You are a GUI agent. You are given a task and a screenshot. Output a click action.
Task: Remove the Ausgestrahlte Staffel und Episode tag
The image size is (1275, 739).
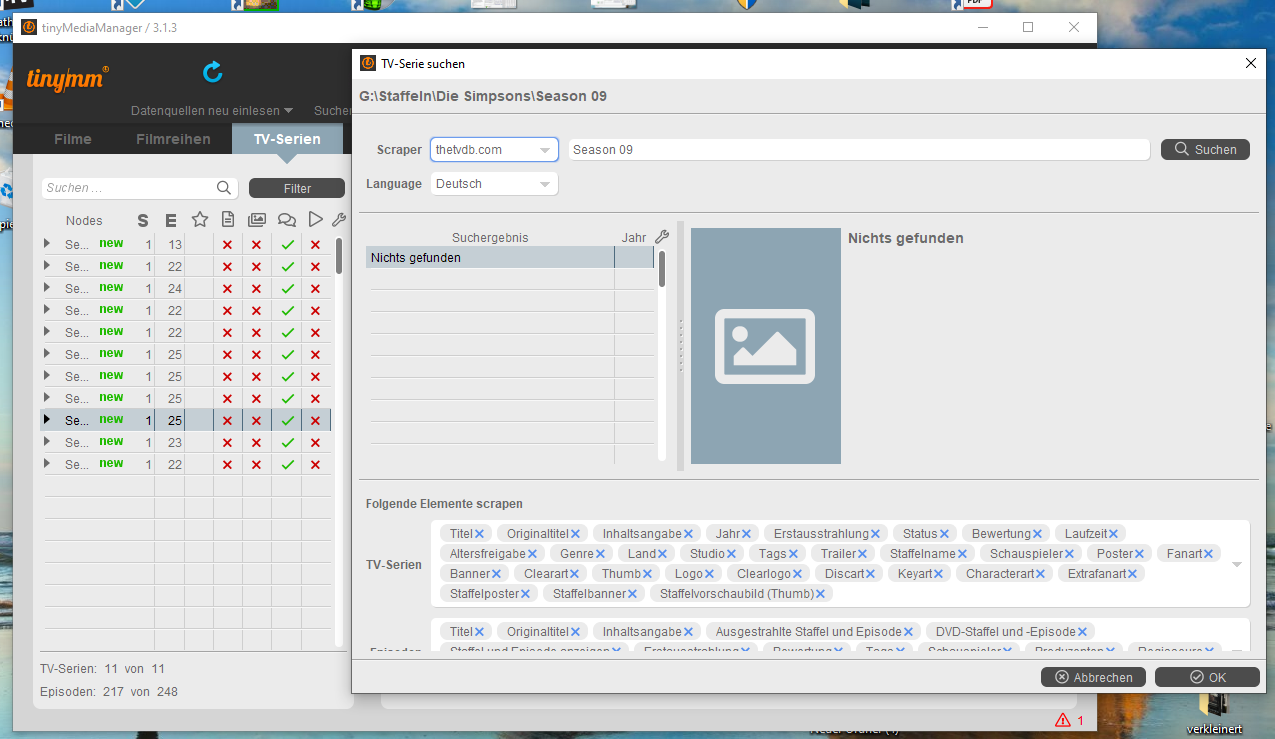pos(909,632)
